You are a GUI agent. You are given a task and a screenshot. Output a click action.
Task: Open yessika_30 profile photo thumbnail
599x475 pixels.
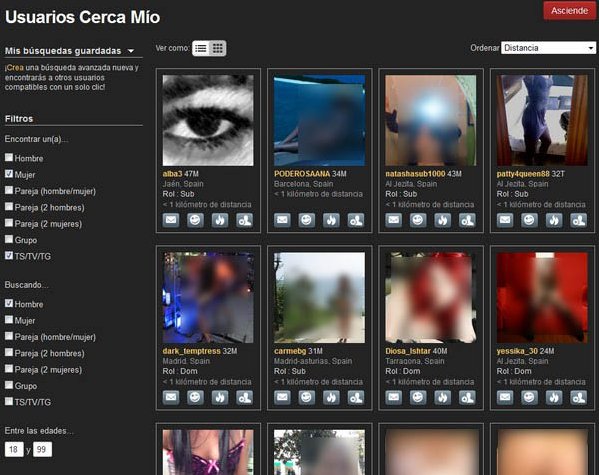tap(542, 298)
